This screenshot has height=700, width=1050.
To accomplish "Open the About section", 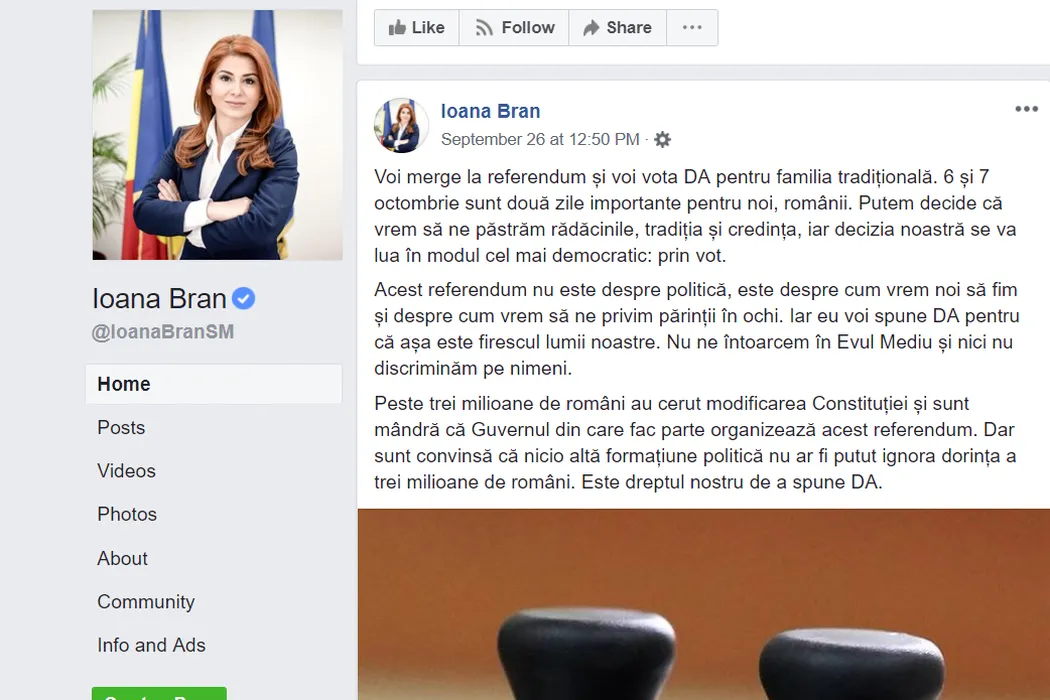I will tap(123, 558).
